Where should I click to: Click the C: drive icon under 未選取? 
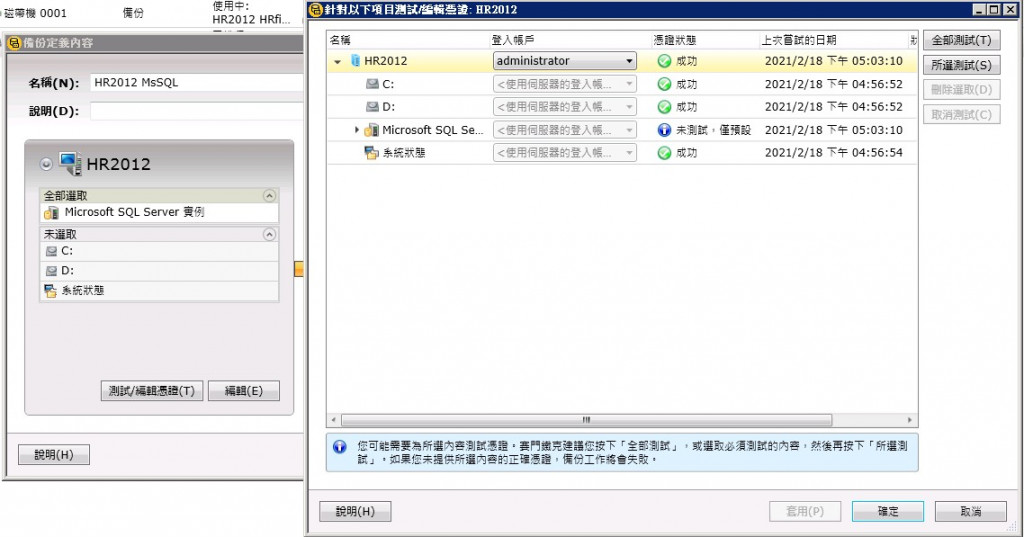coord(51,252)
